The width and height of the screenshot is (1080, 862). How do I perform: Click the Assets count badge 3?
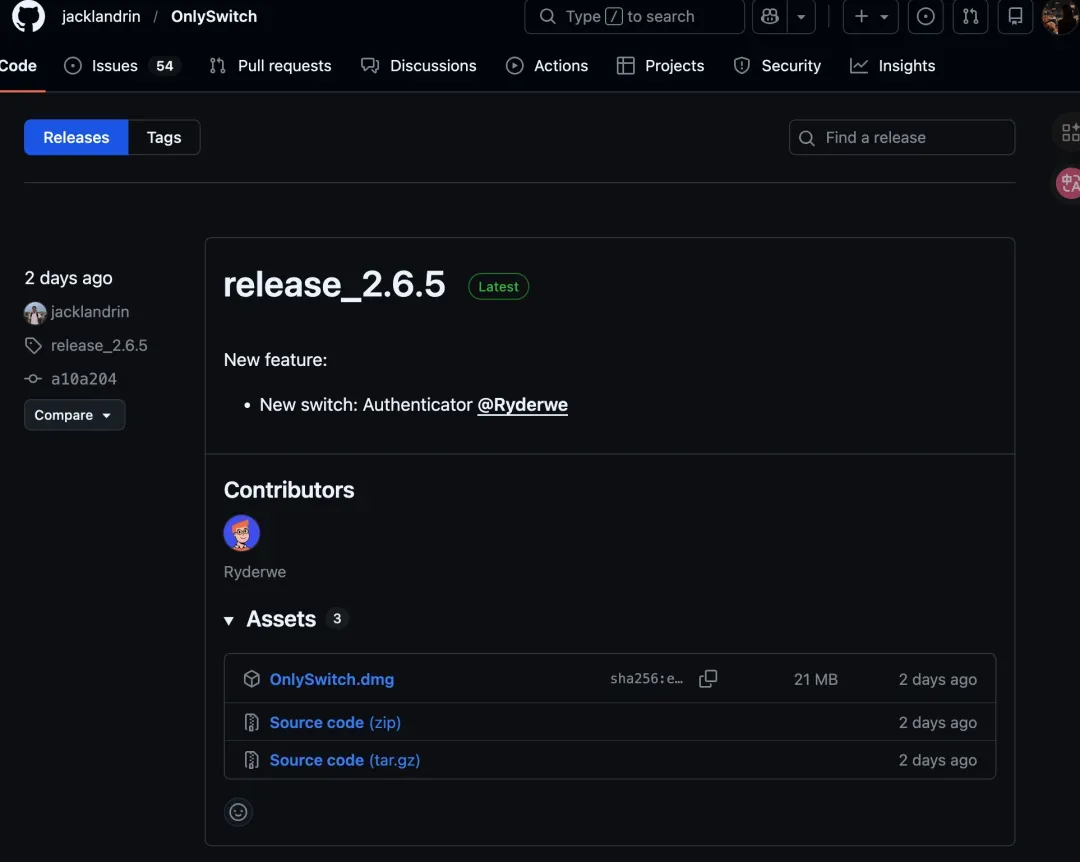click(337, 619)
